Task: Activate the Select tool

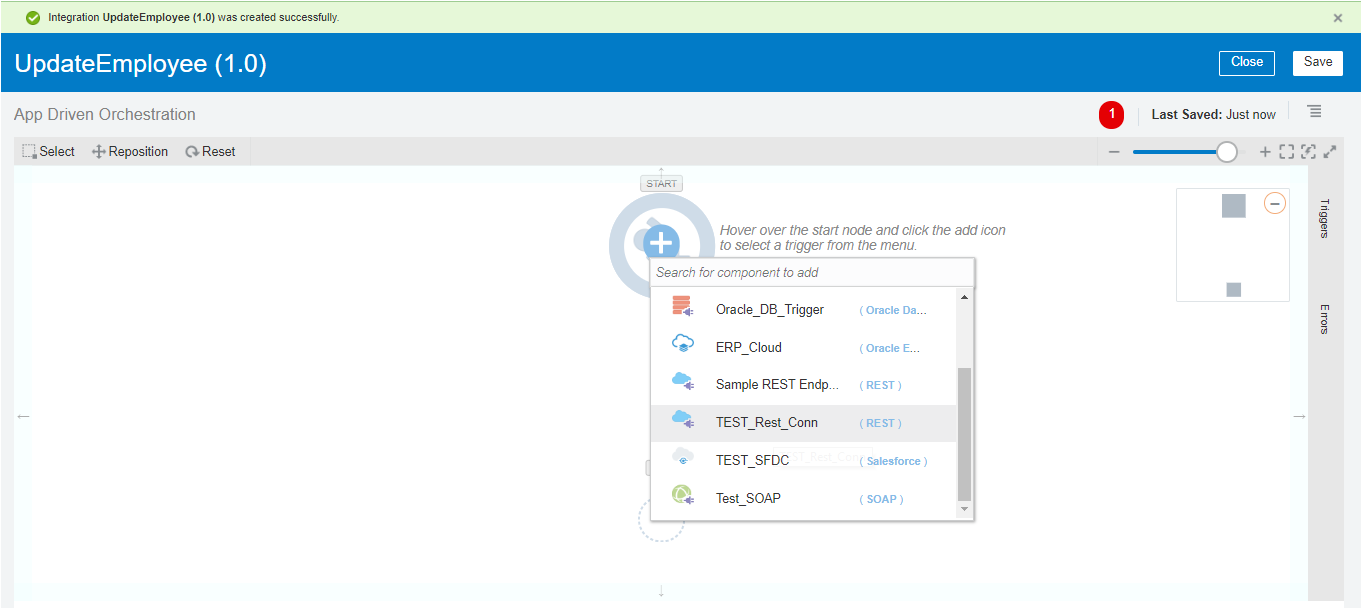Action: tap(49, 152)
